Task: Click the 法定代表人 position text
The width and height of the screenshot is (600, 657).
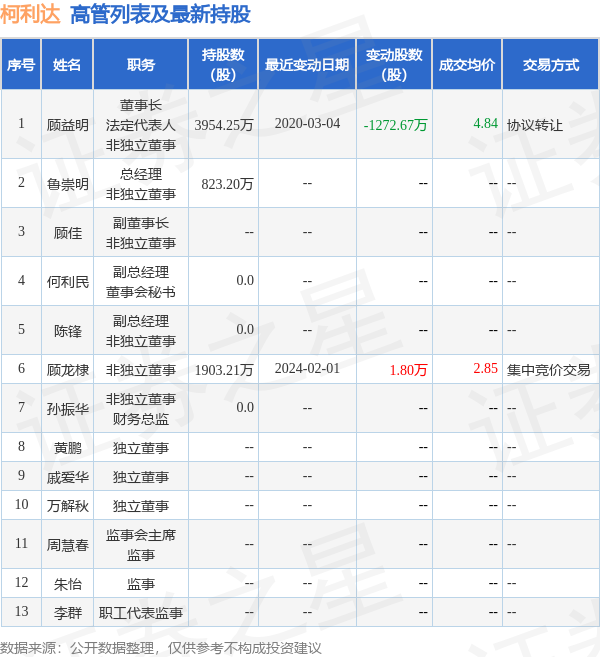Action: tap(140, 124)
